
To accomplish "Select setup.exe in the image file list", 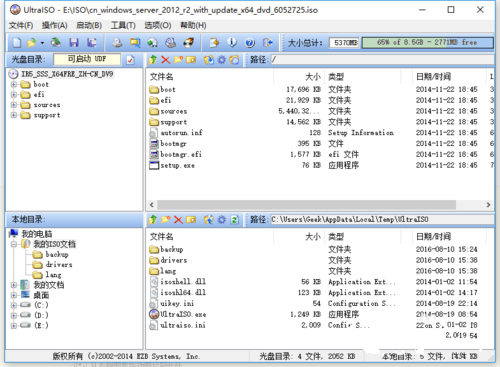I will coord(177,165).
